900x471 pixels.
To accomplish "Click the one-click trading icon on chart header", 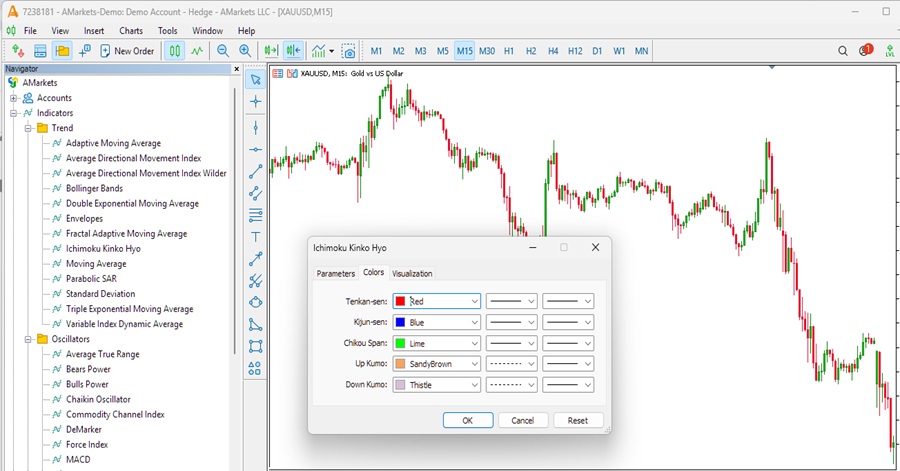I will (292, 73).
